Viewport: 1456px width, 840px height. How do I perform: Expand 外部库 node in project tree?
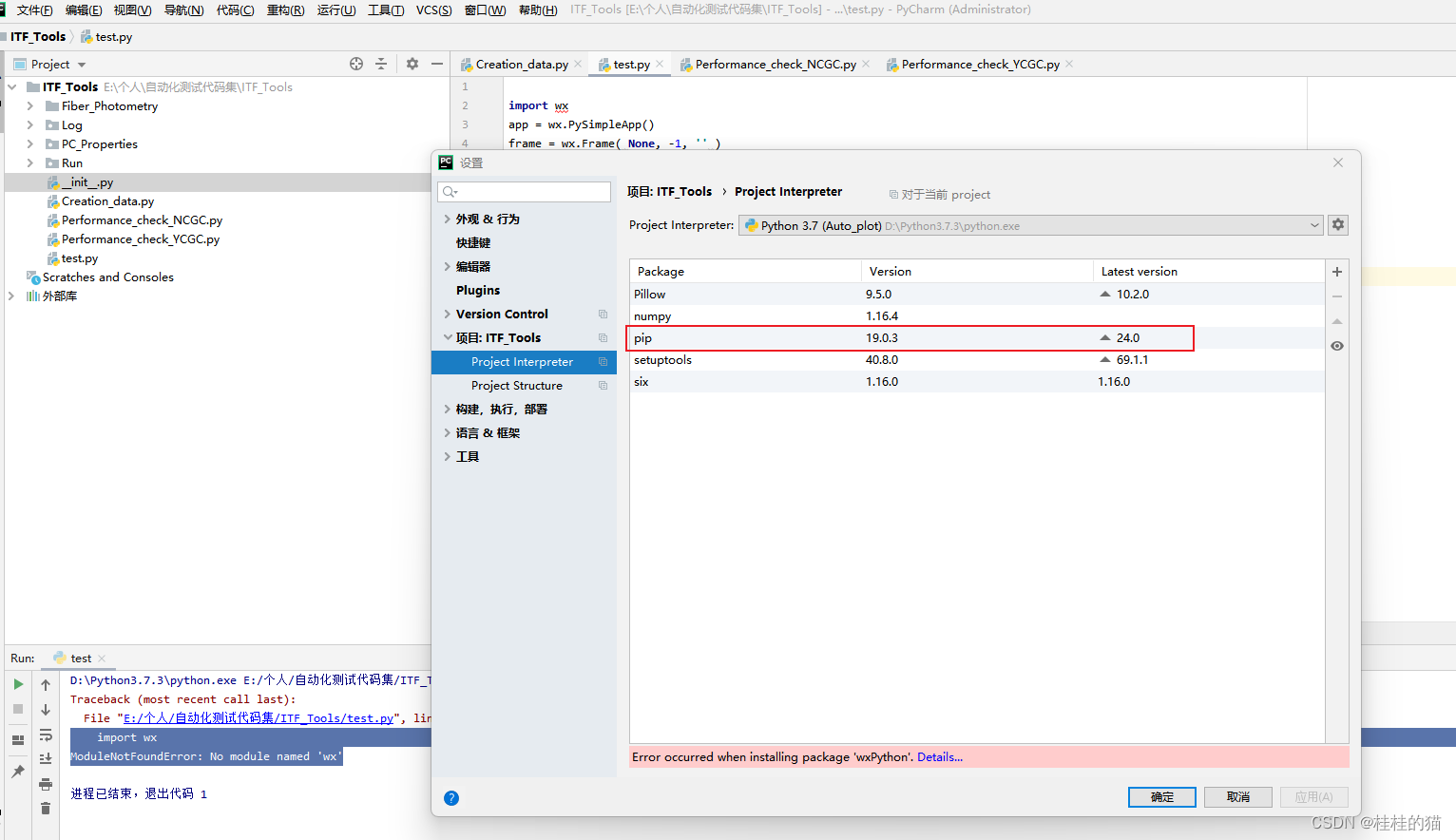click(11, 296)
